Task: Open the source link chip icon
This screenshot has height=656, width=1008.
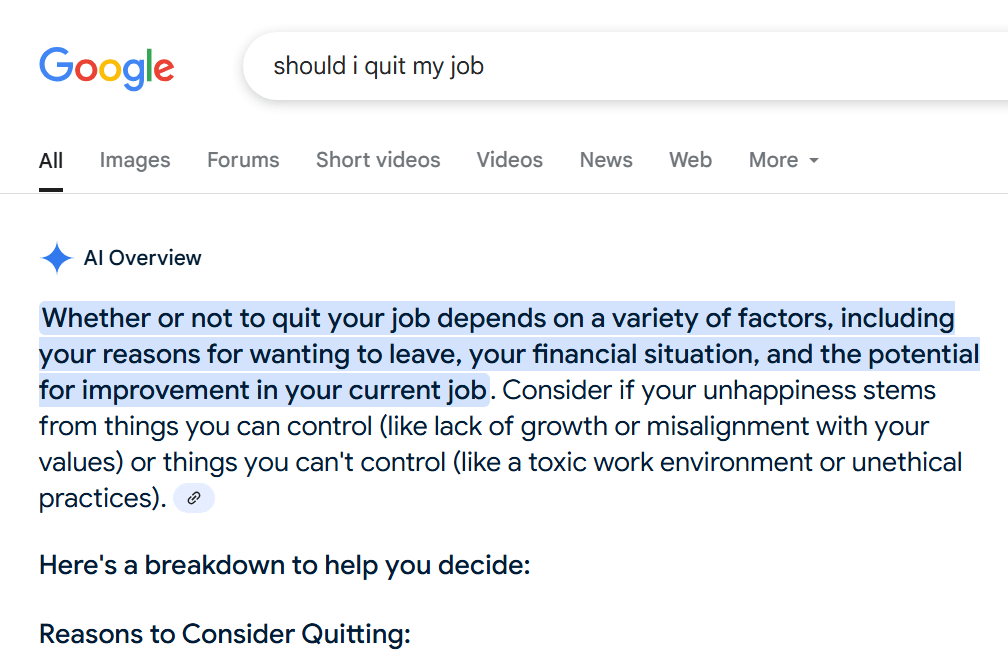Action: [x=194, y=498]
